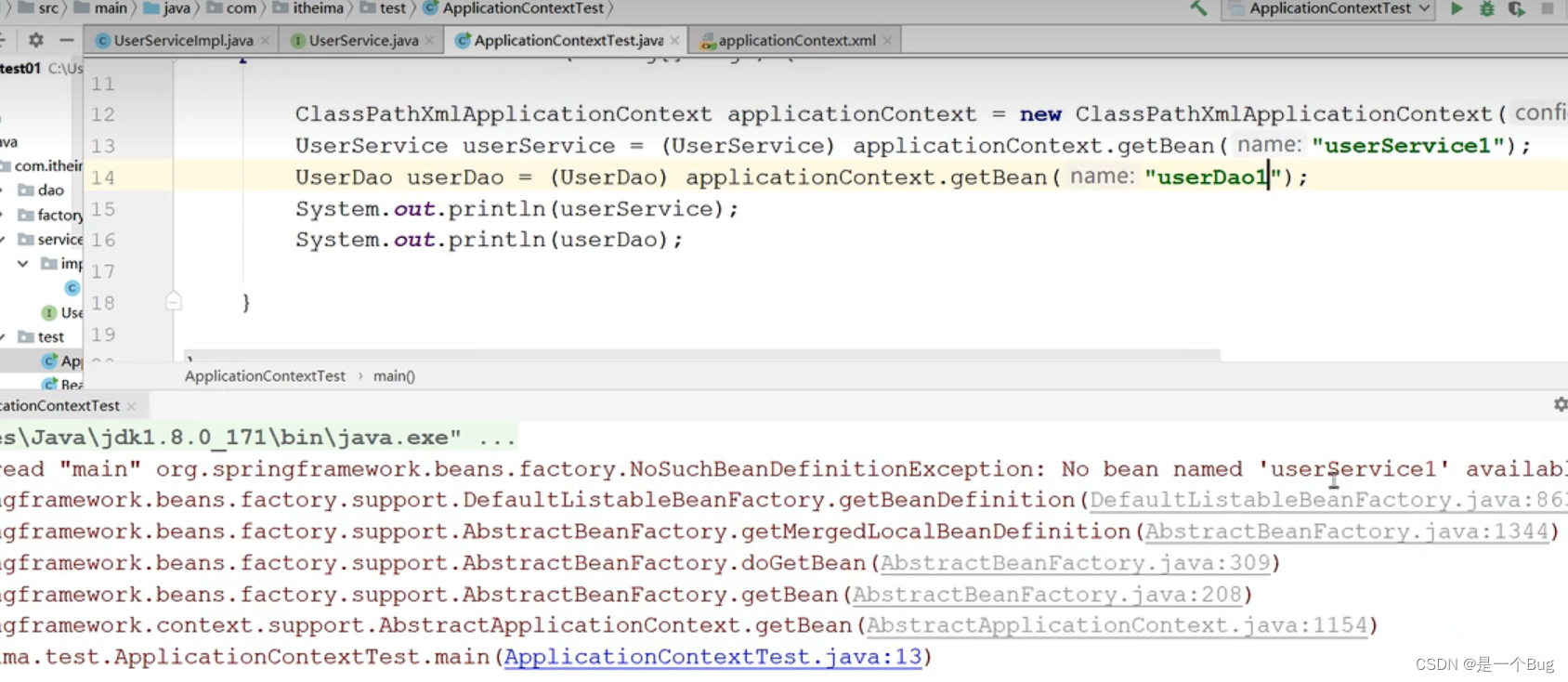The width and height of the screenshot is (1568, 682).
Task: Select the com.itheima package in the Project tree
Action: tap(48, 165)
